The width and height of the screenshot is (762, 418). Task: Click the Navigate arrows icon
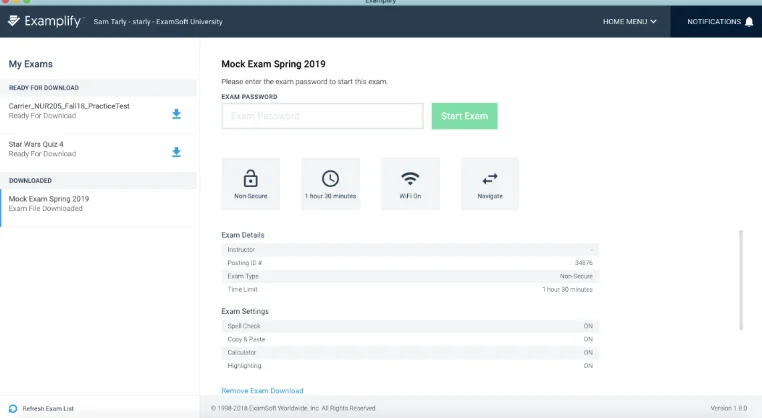pos(489,179)
